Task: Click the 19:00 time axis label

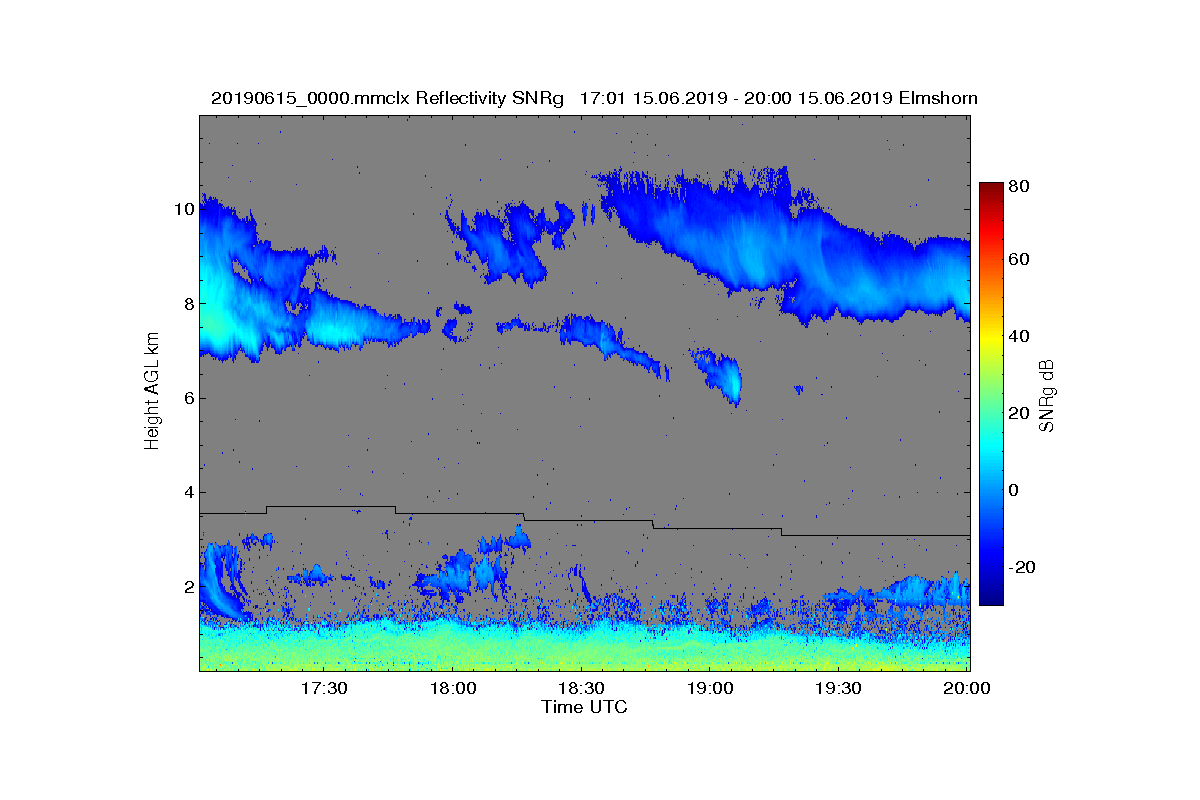Action: click(709, 688)
